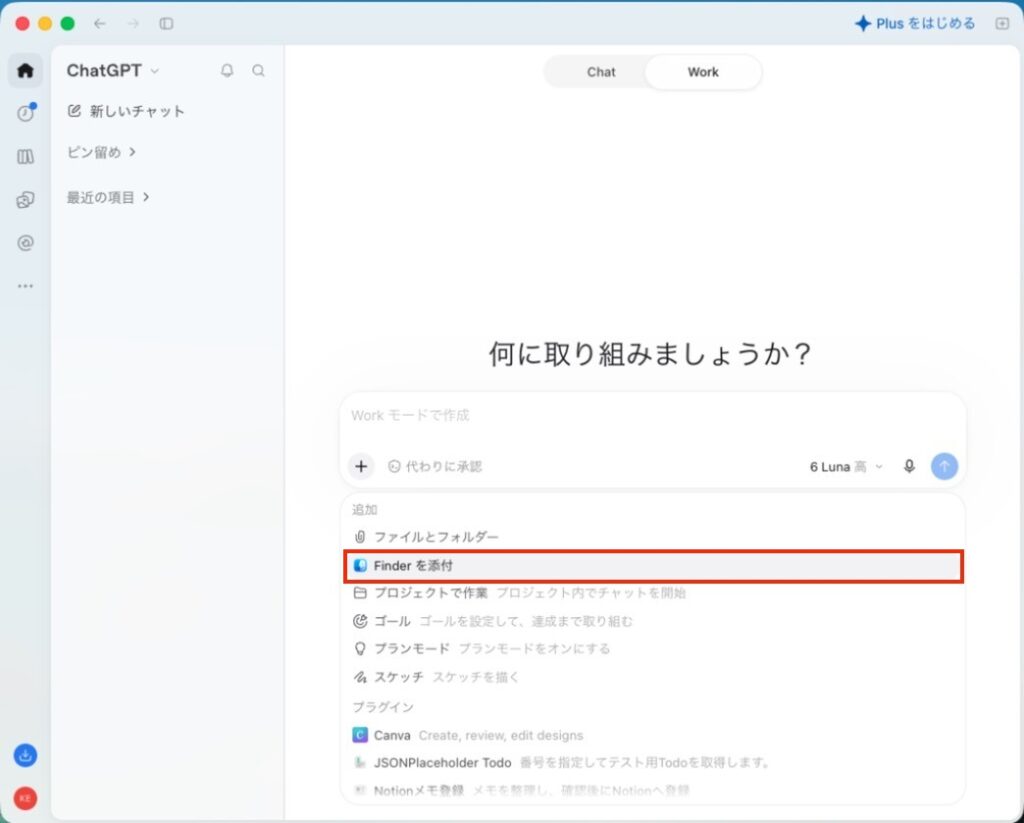Image resolution: width=1024 pixels, height=823 pixels.
Task: Open the ChatGPT model dropdown in sidebar
Action: 113,71
